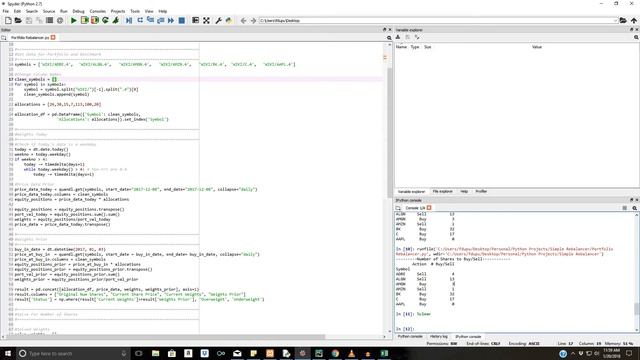Save all files via the toolbar icon
Viewport: 640px width, 360px height.
point(39,20)
